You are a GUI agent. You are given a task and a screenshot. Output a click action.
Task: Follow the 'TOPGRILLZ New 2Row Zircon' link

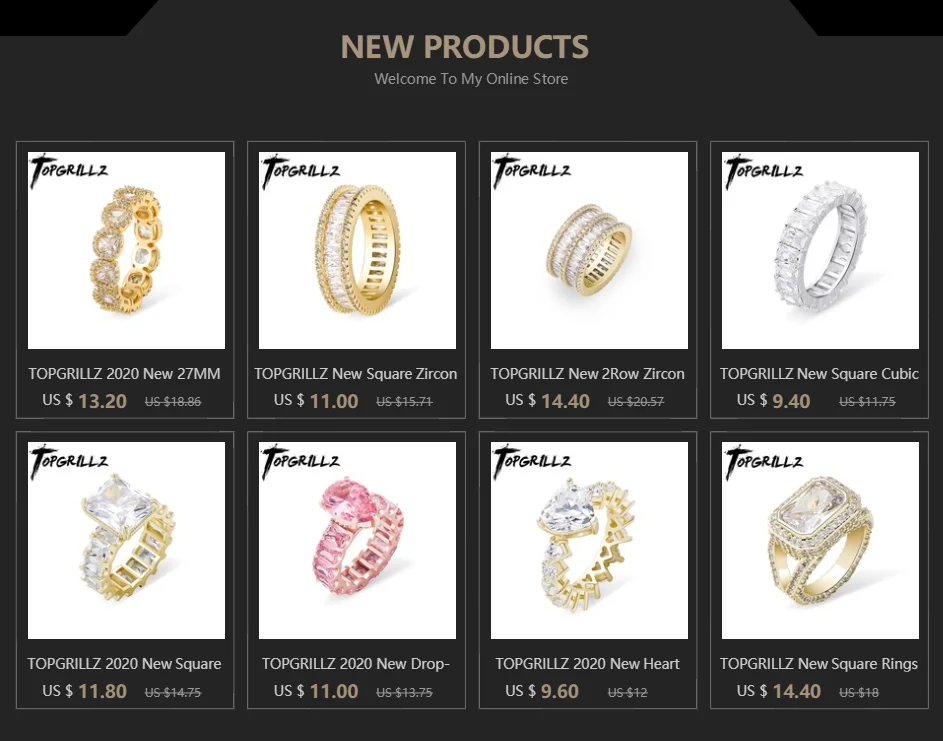(588, 374)
